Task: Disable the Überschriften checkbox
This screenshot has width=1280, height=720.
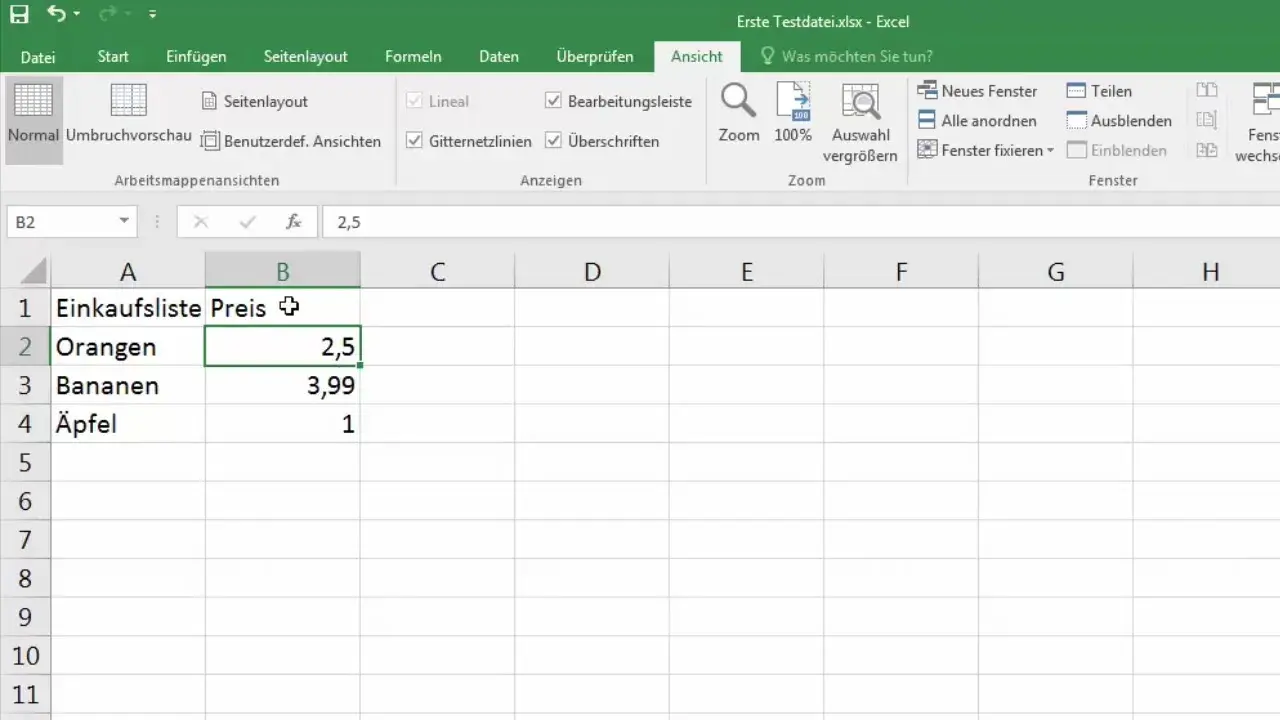Action: 553,141
